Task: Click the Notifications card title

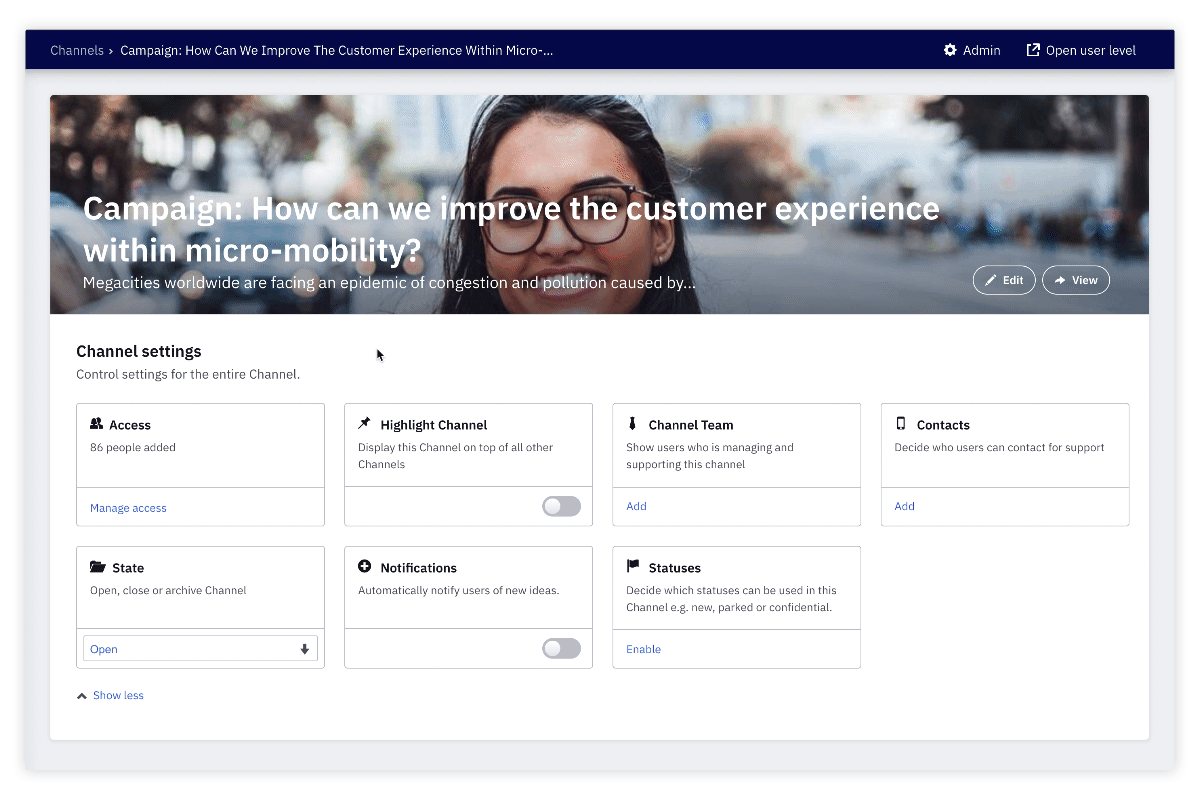Action: coord(418,568)
